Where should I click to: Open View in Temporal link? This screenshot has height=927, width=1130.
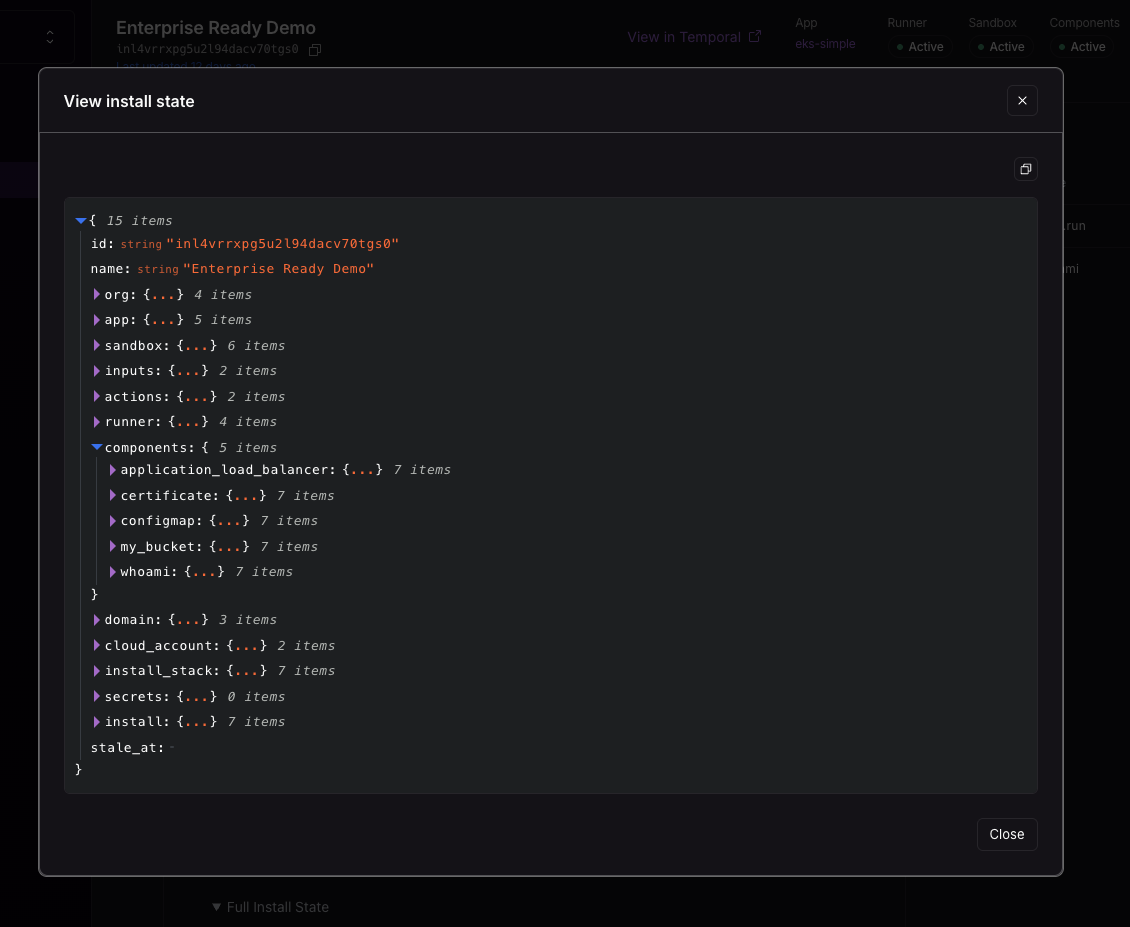[684, 37]
